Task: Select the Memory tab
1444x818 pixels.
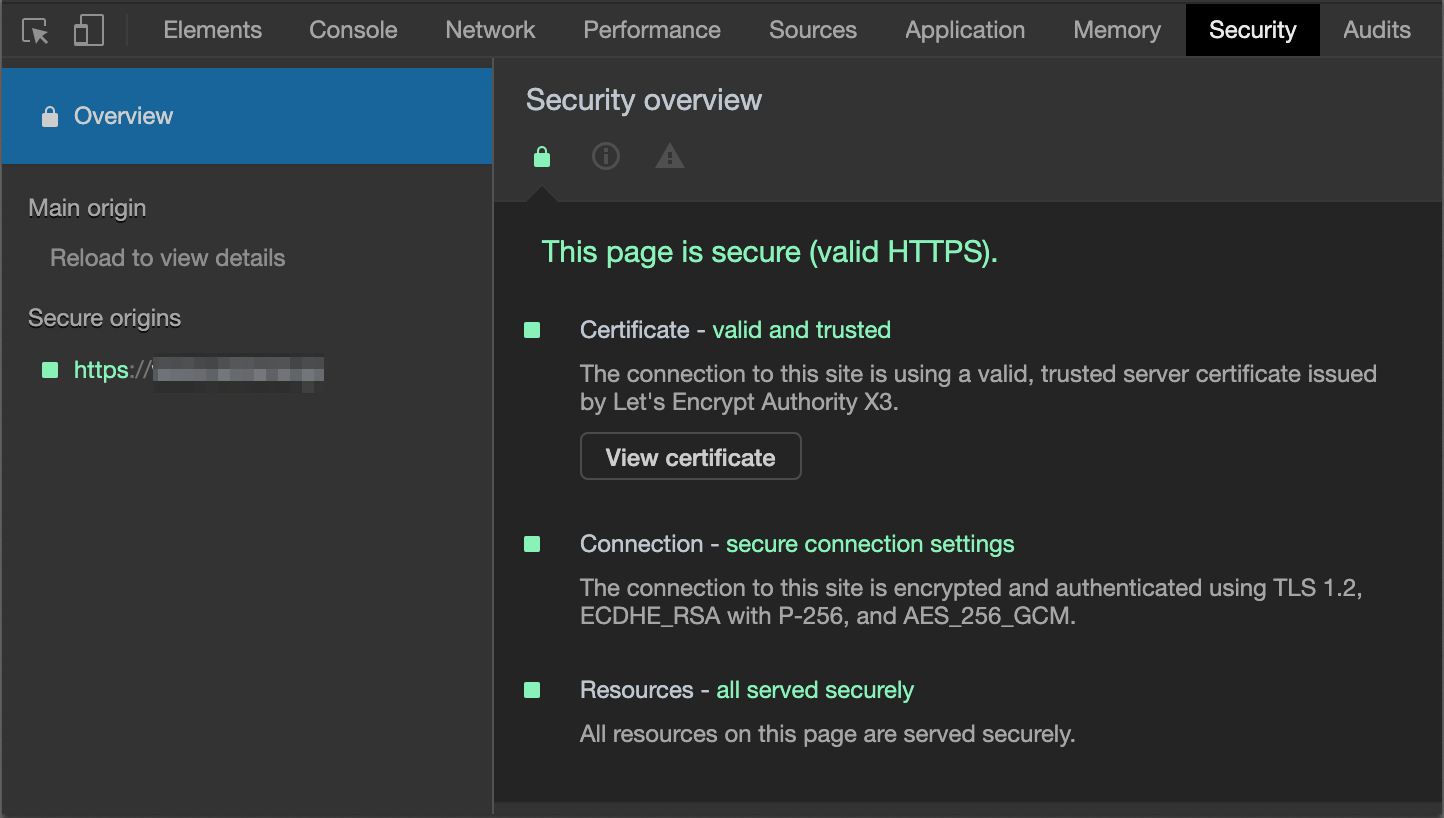Action: click(1117, 30)
